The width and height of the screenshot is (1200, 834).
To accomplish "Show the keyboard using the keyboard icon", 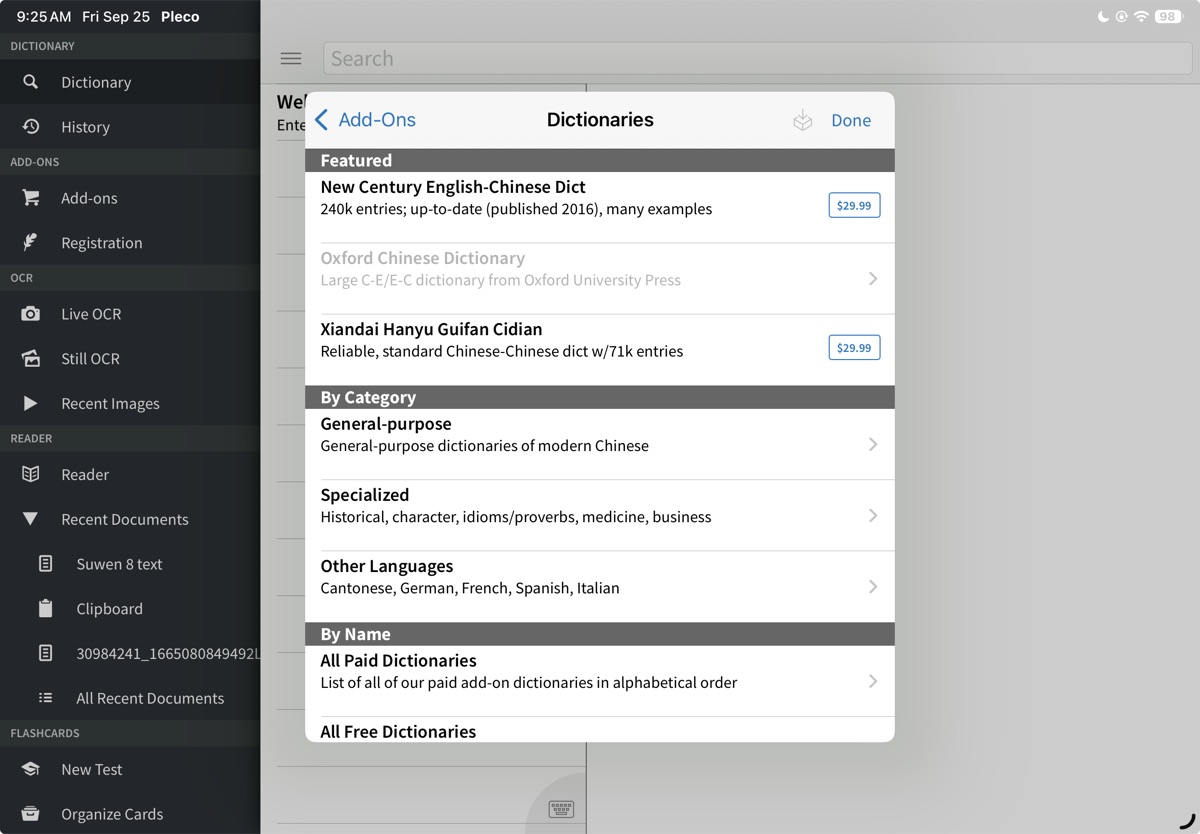I will (x=561, y=808).
